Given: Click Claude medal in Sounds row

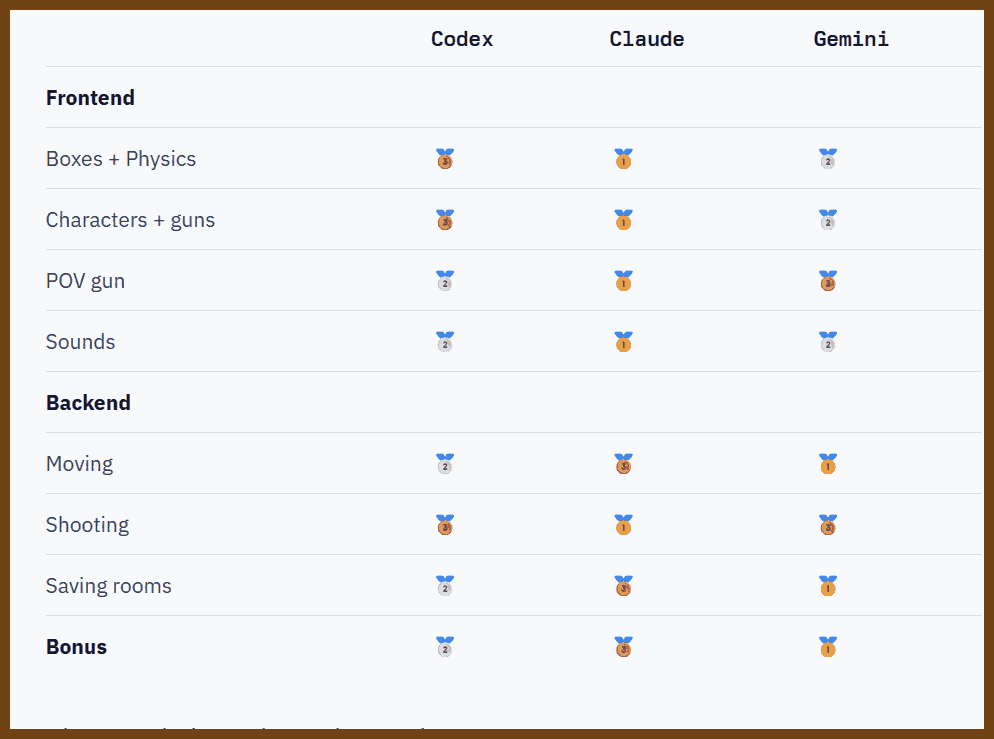Looking at the screenshot, I should tap(623, 342).
